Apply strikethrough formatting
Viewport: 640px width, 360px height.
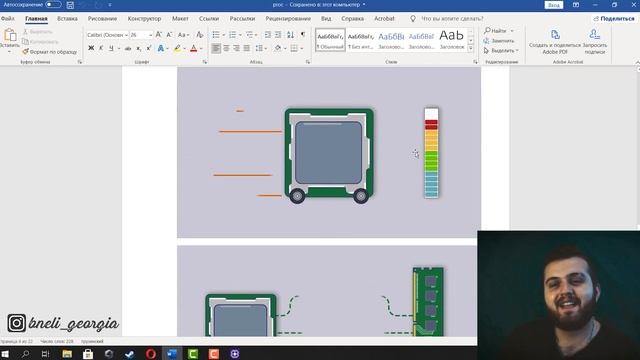128,49
